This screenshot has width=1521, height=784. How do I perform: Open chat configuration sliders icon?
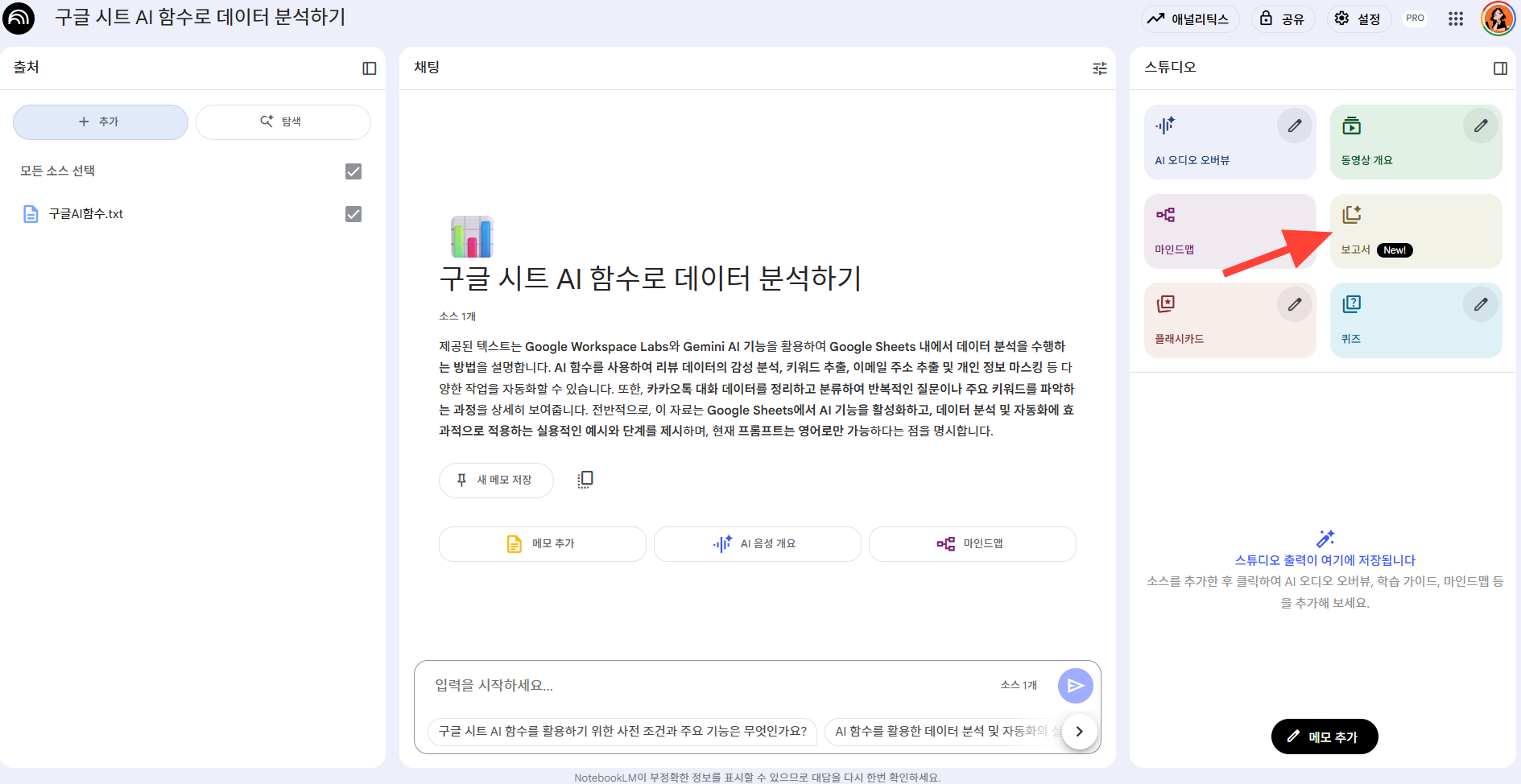click(x=1100, y=68)
